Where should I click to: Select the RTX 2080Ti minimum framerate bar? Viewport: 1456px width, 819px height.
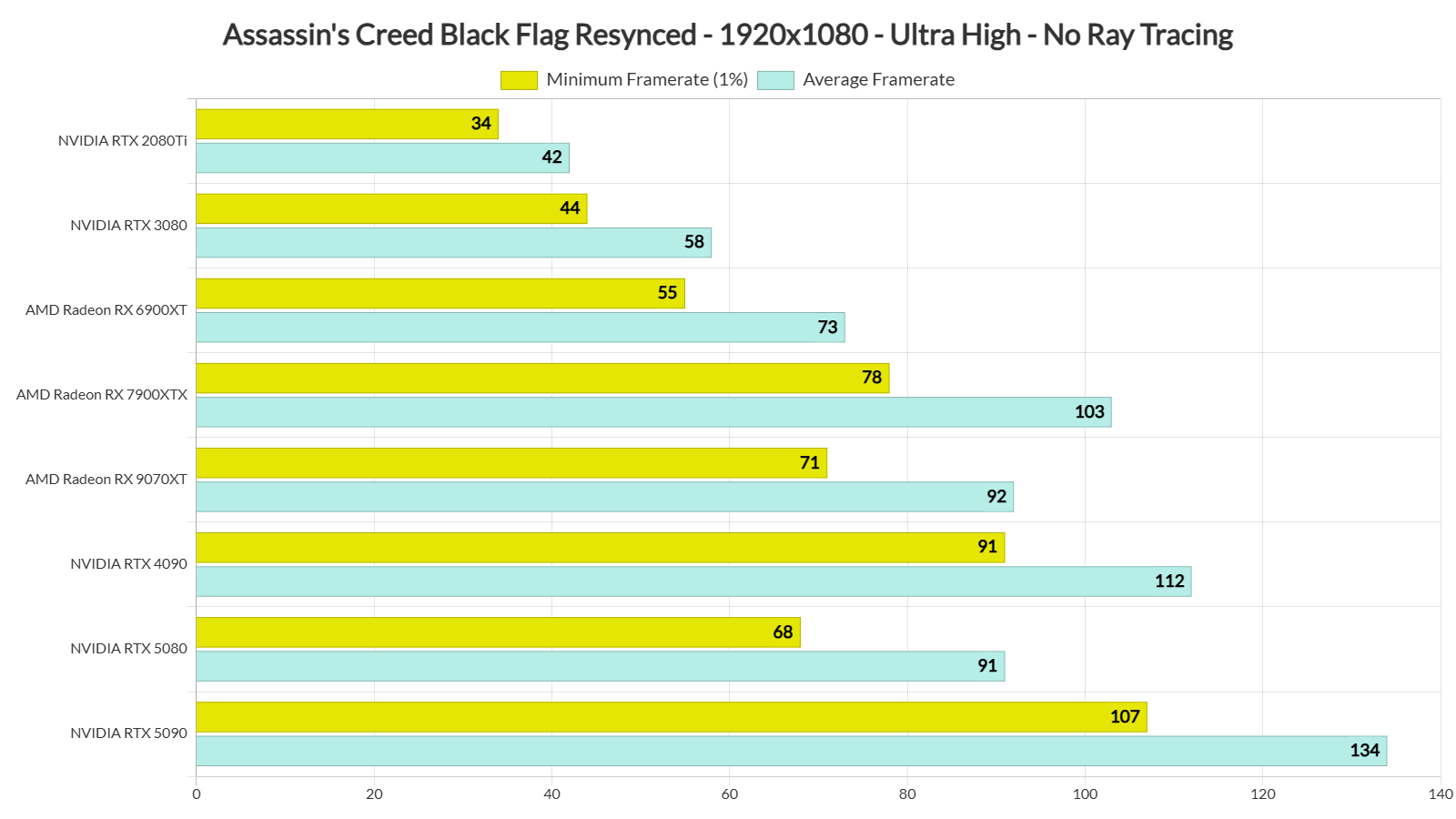click(347, 124)
